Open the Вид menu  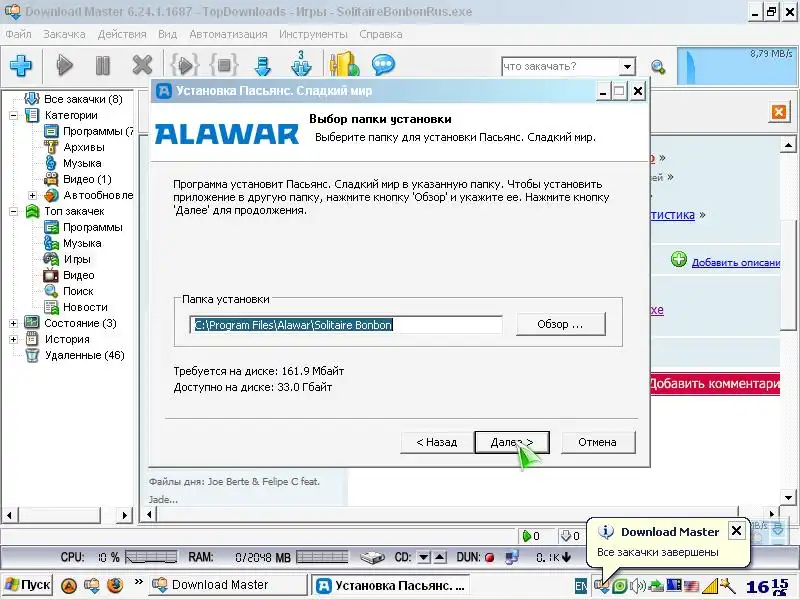coord(167,34)
